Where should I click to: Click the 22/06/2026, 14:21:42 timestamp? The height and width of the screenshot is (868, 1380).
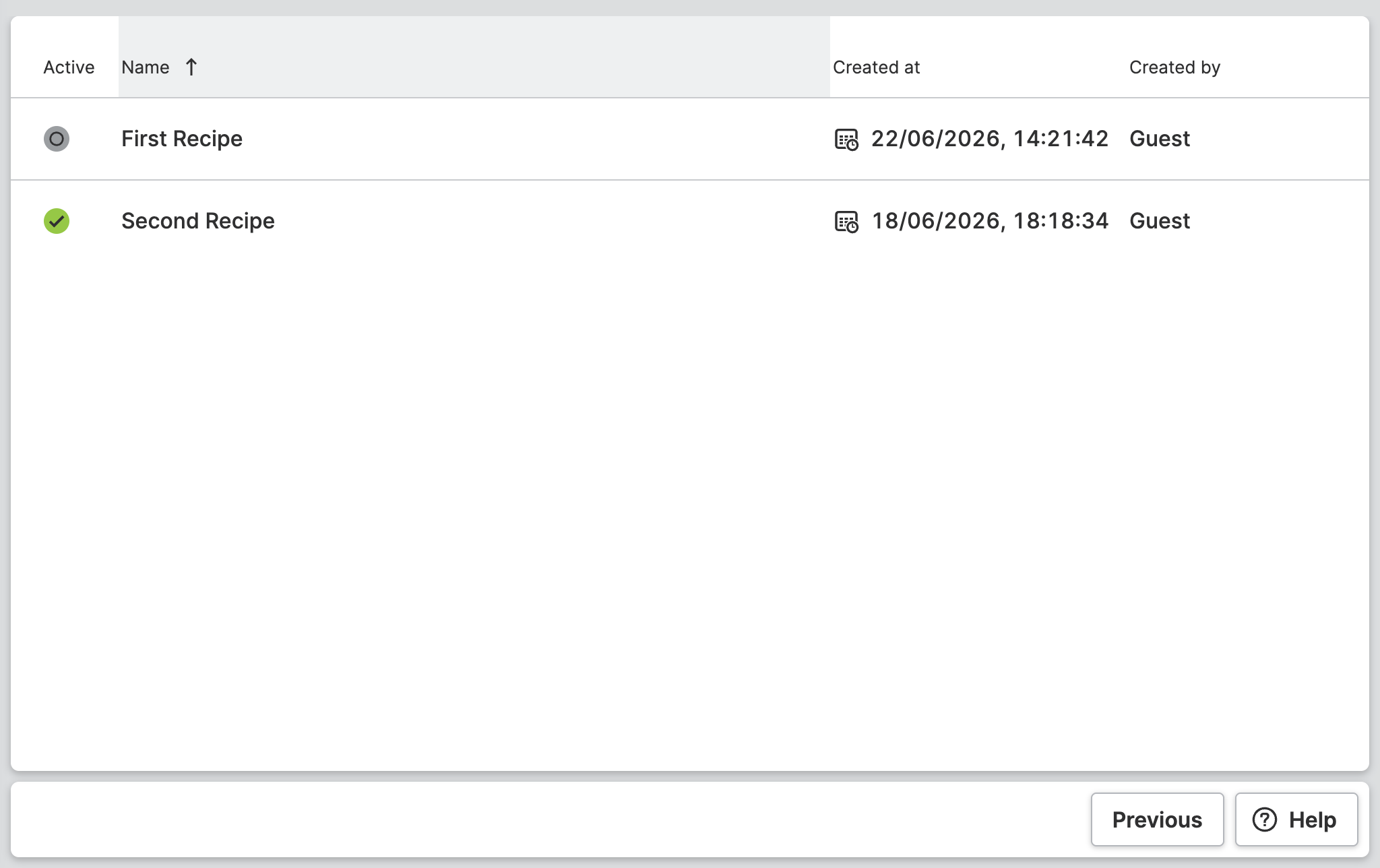[990, 139]
